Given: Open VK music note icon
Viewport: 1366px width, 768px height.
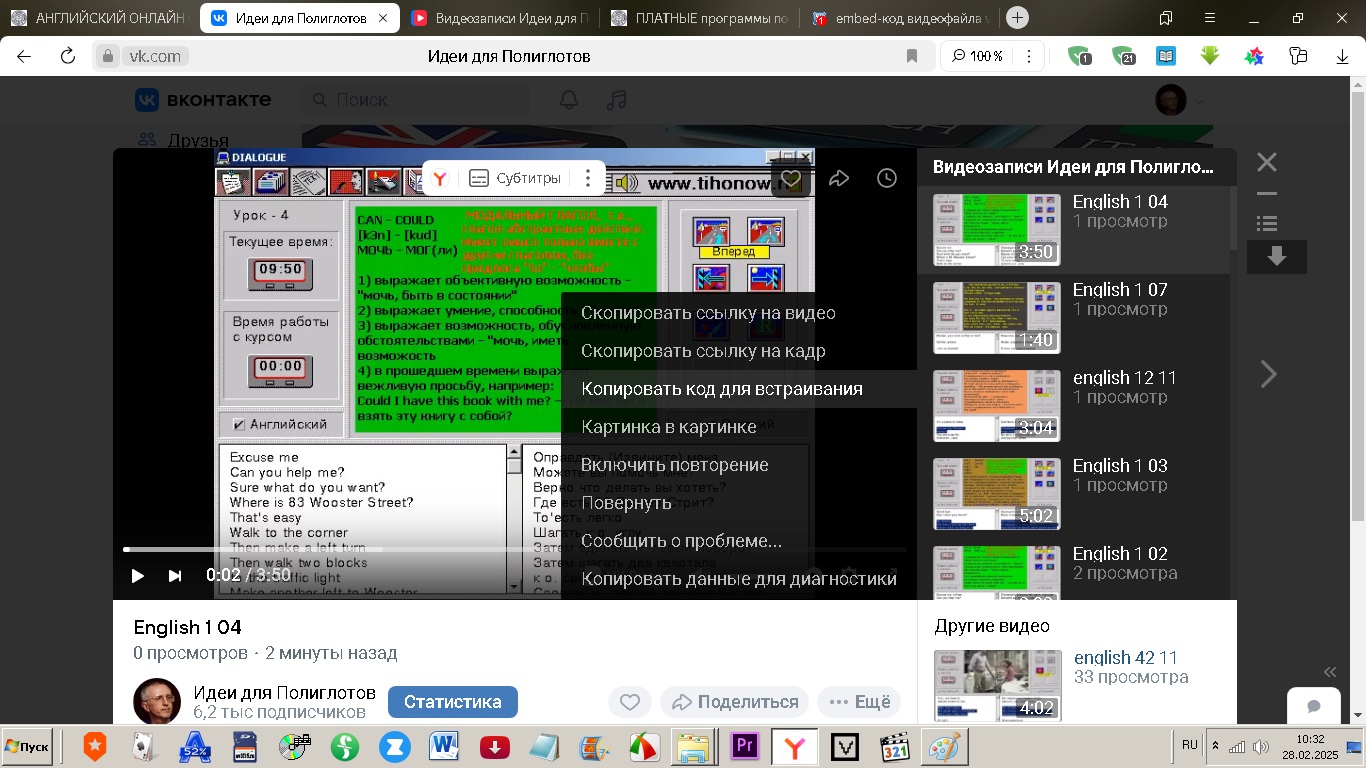Looking at the screenshot, I should pos(617,100).
